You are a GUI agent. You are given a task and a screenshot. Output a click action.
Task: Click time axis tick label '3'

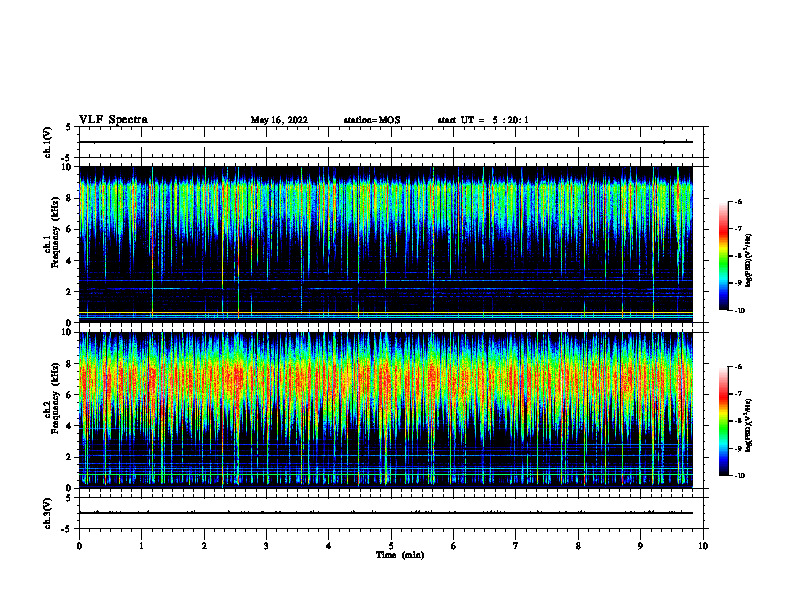[266, 546]
